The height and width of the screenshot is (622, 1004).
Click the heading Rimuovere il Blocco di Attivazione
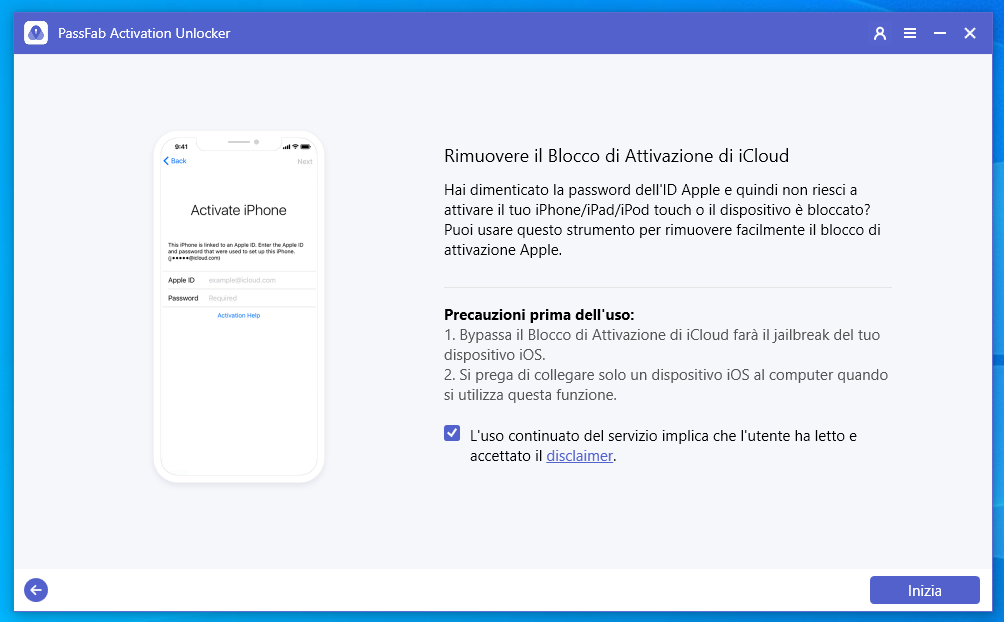pos(617,156)
